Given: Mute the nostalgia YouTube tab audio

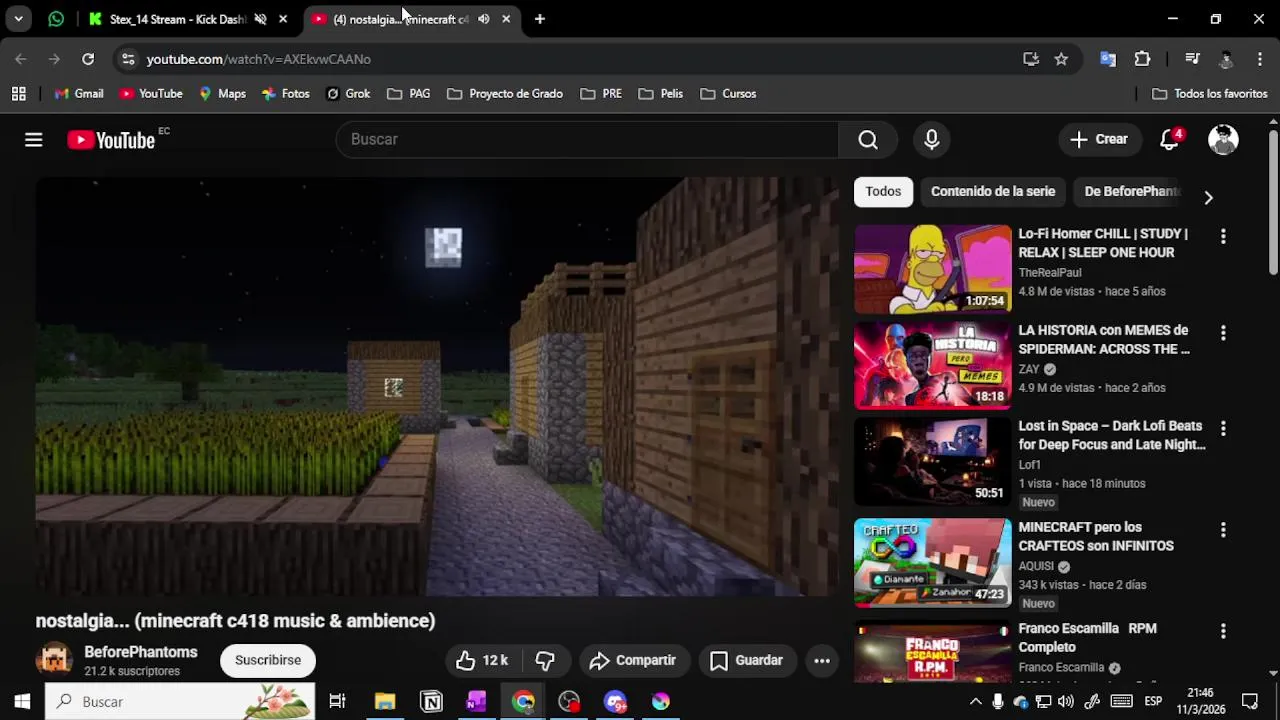Looking at the screenshot, I should 484,19.
